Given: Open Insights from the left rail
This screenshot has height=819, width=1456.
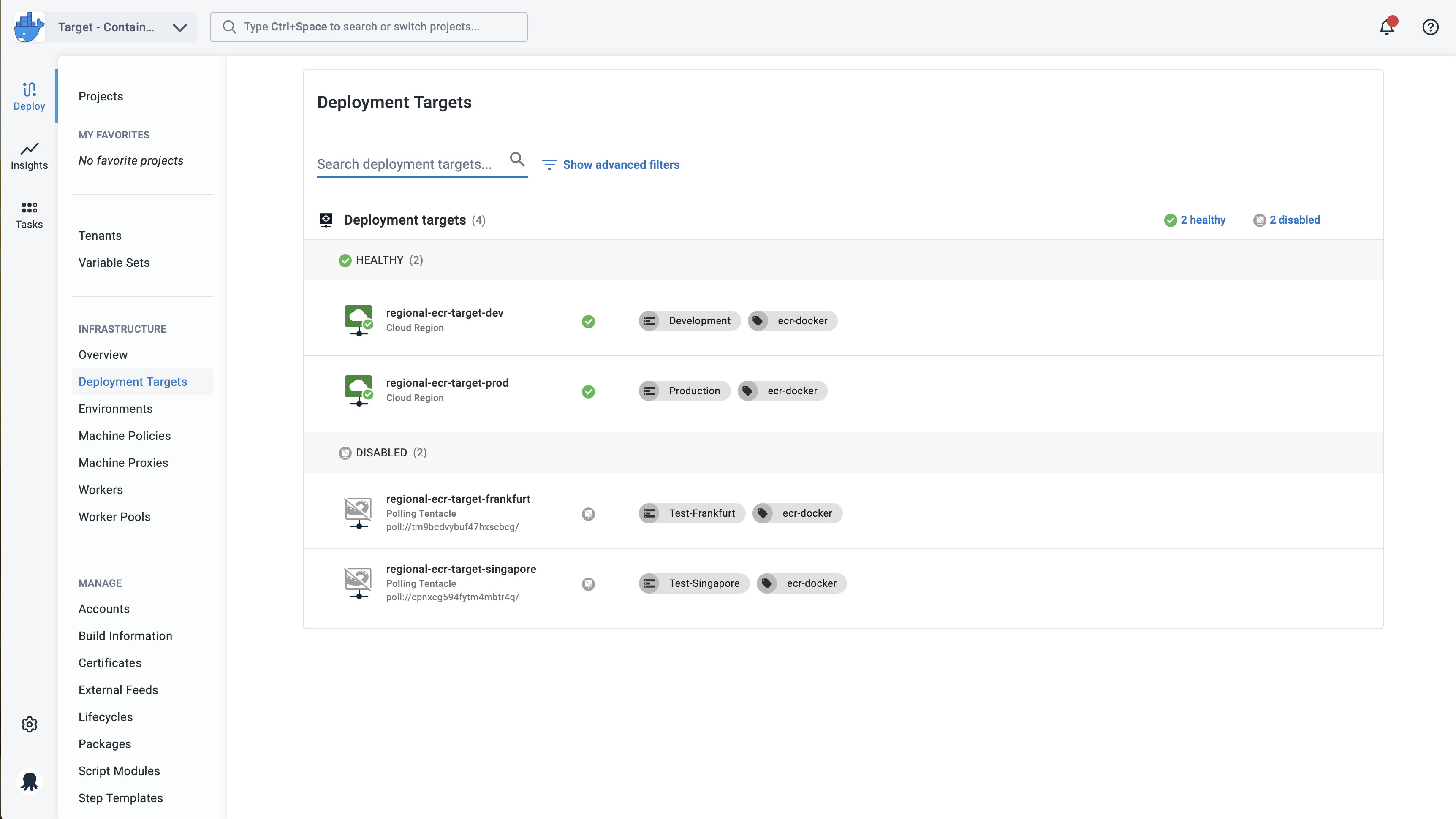Looking at the screenshot, I should tap(29, 156).
